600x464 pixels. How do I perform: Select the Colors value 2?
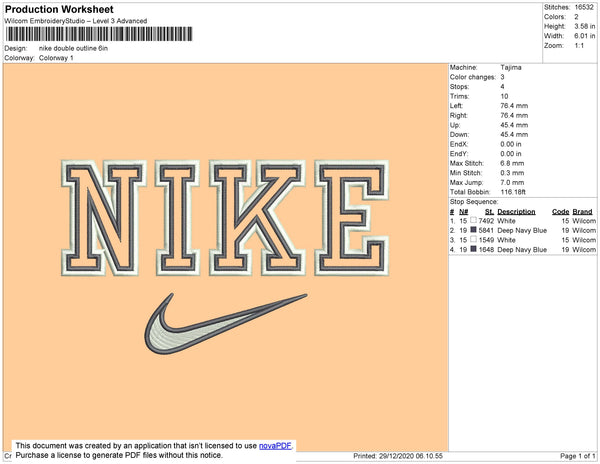576,17
